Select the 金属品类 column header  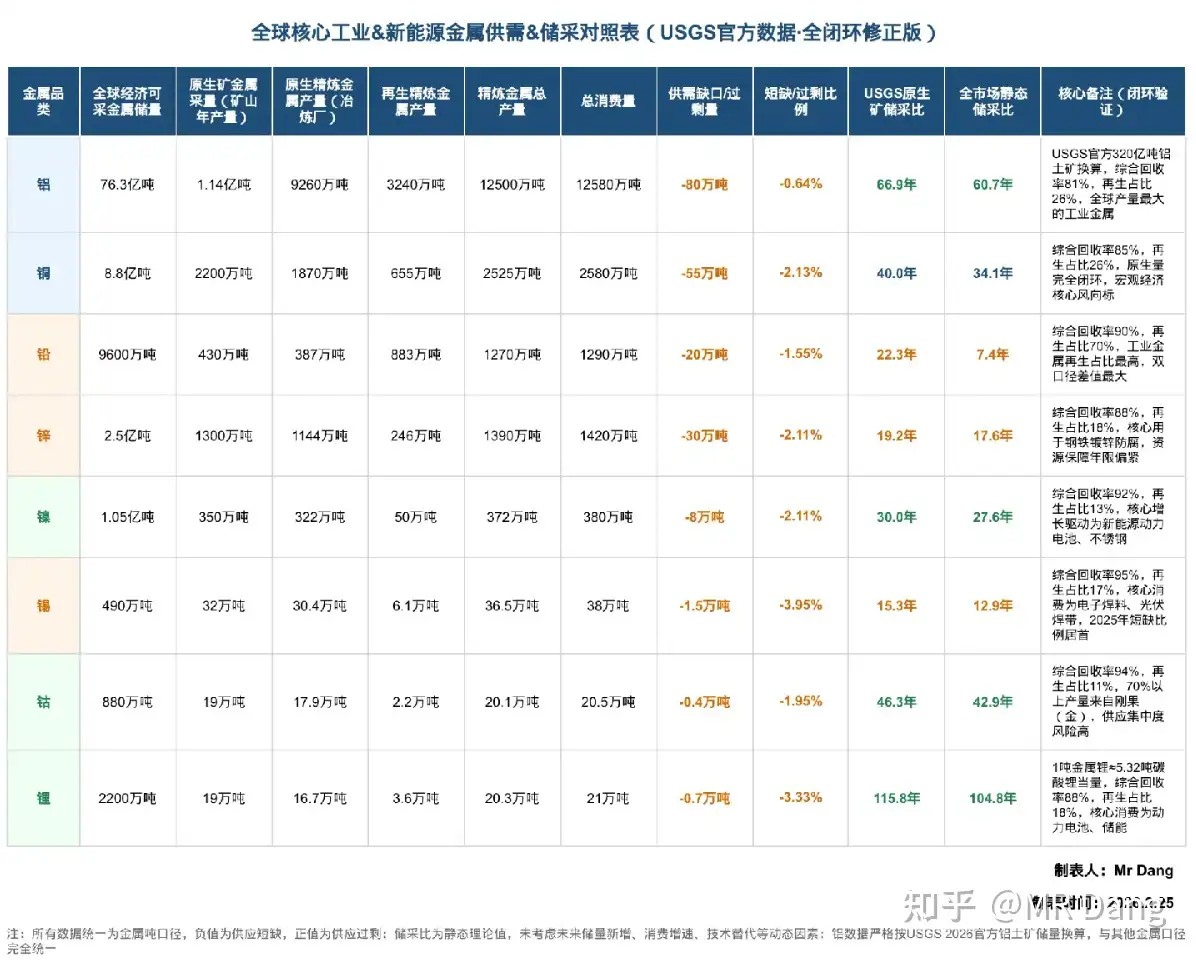pyautogui.click(x=44, y=102)
